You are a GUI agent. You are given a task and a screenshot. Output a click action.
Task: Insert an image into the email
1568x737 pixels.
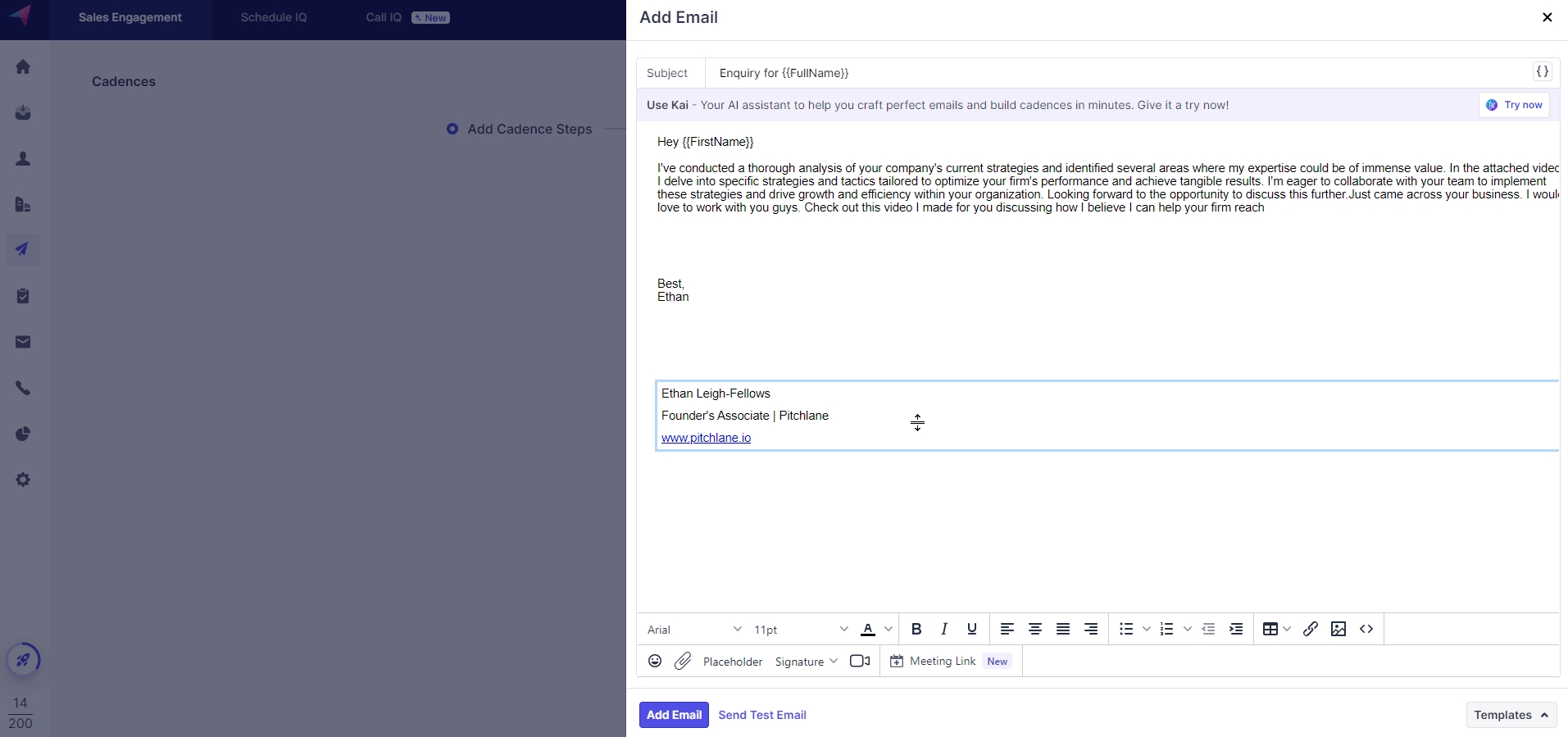click(x=1338, y=630)
